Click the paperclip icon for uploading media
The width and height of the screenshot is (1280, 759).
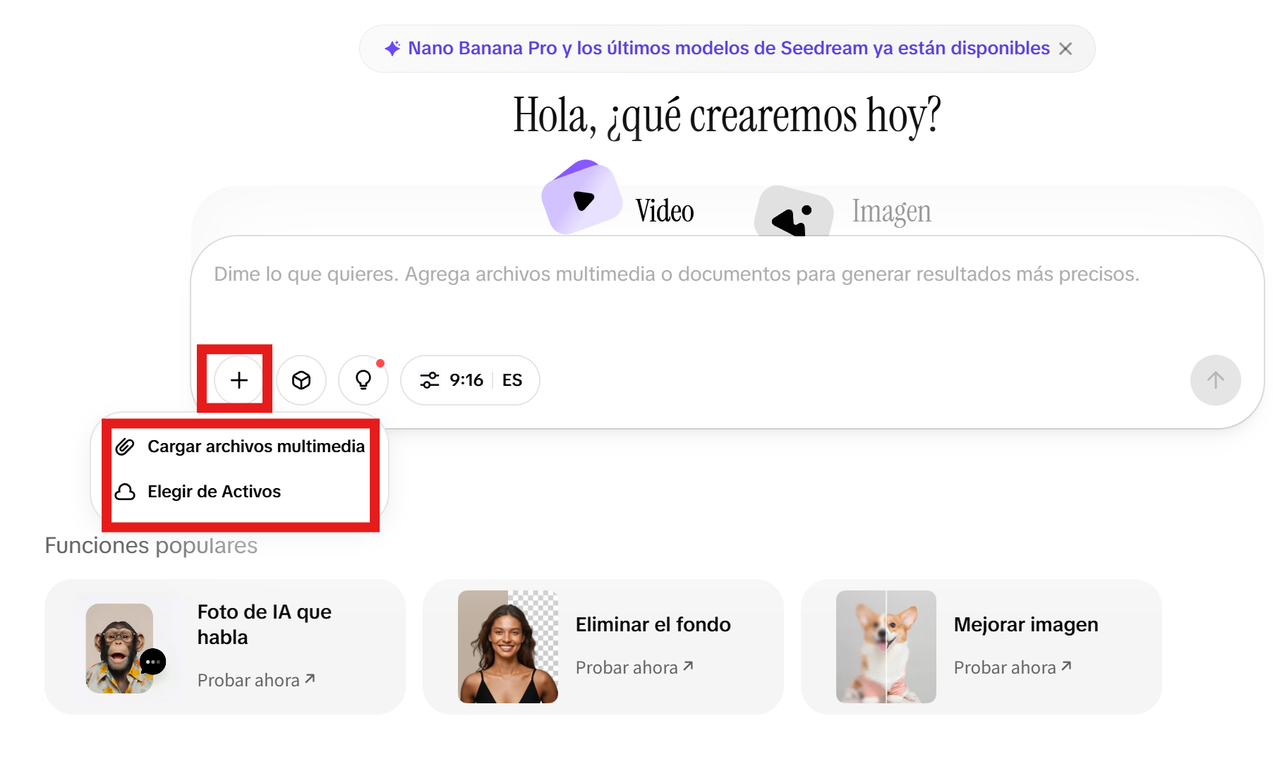tap(124, 446)
